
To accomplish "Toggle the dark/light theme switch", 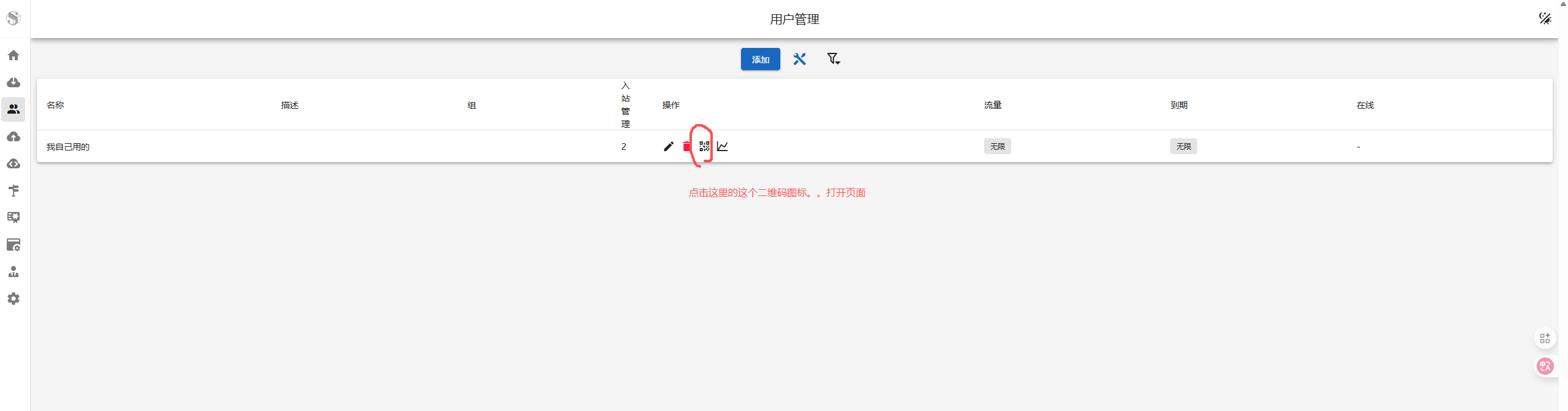I will point(1545,18).
